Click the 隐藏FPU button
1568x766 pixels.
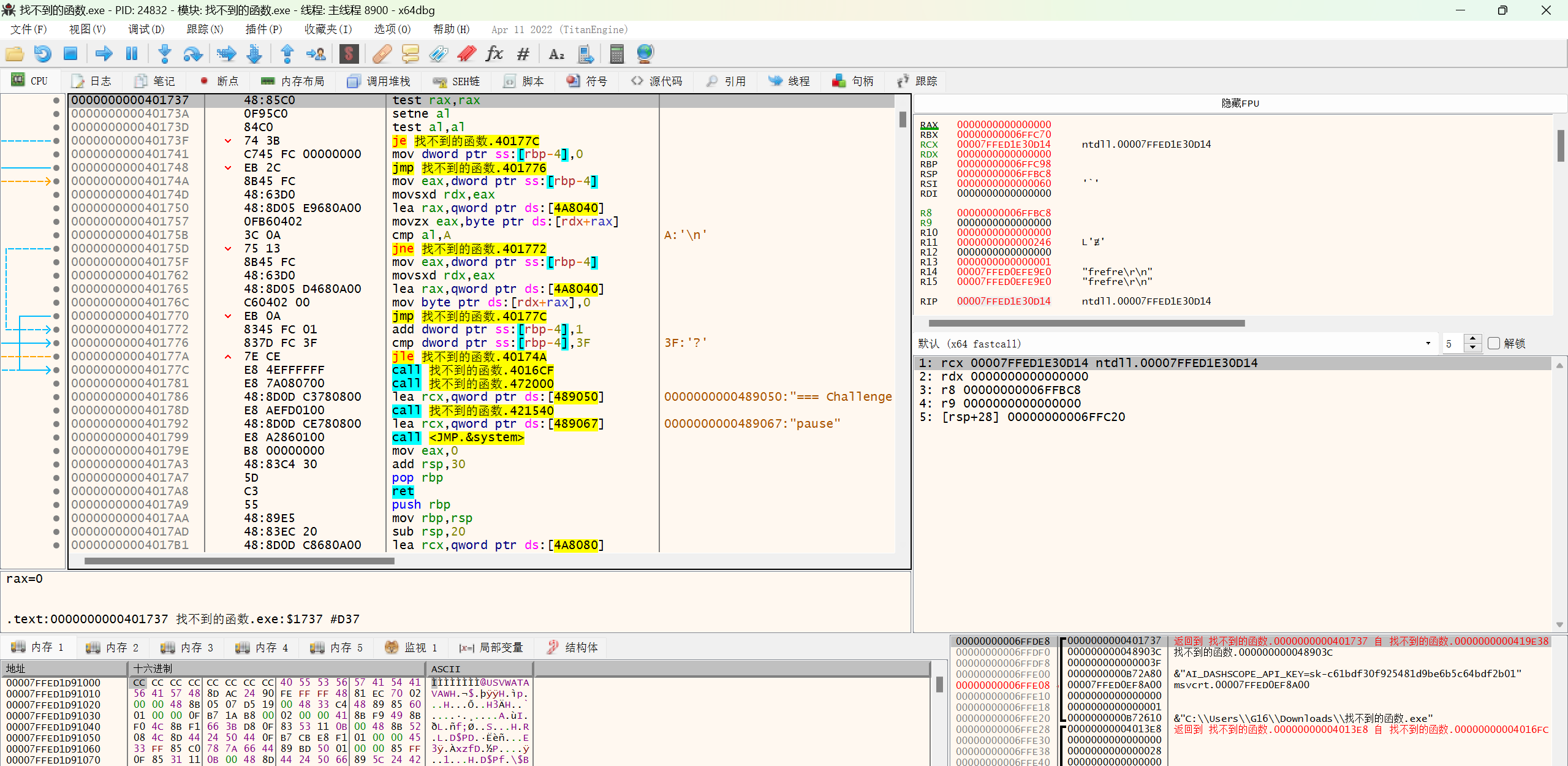(x=1240, y=103)
